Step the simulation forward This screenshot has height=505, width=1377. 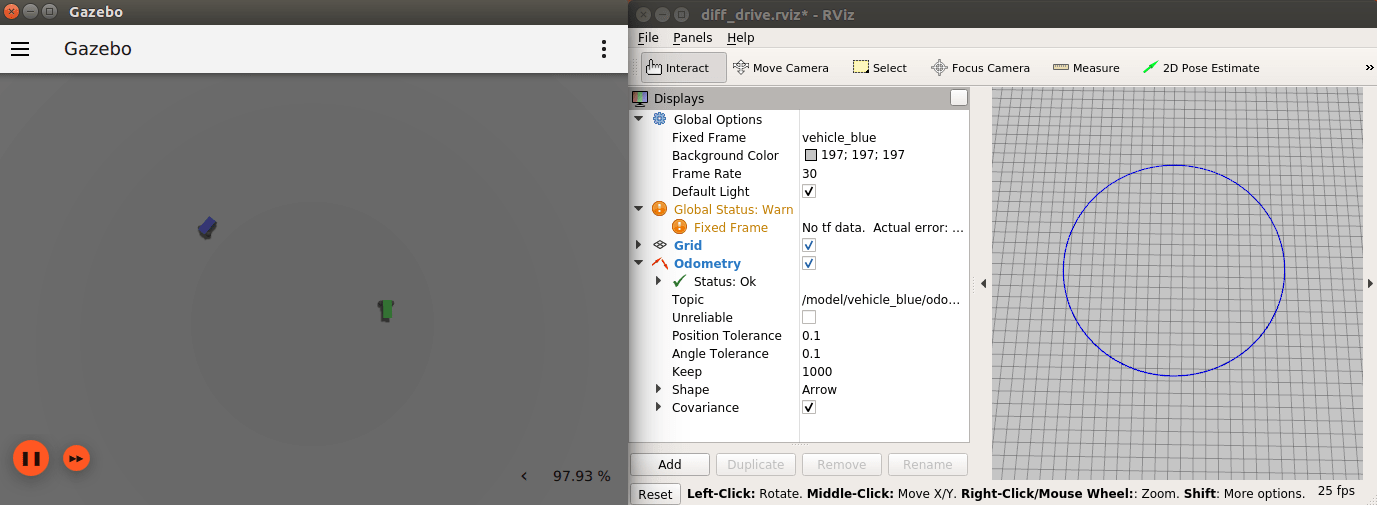(x=76, y=458)
